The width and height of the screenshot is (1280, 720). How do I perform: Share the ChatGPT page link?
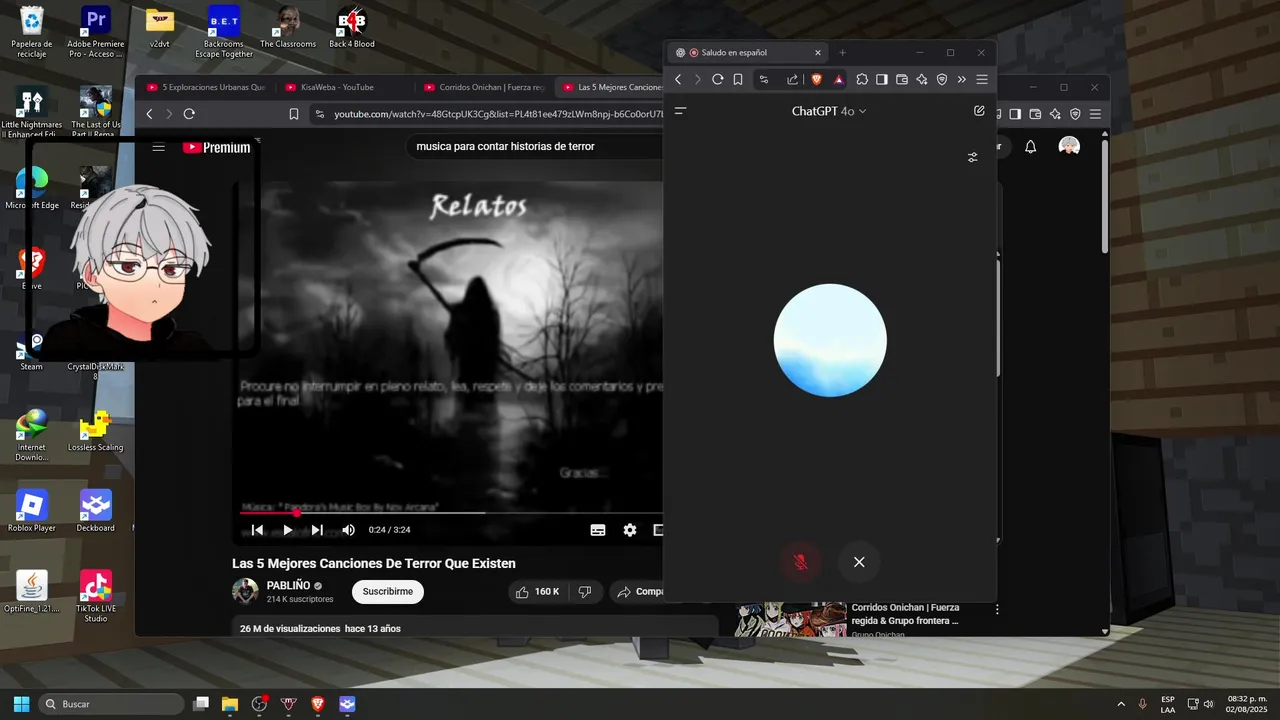point(792,80)
